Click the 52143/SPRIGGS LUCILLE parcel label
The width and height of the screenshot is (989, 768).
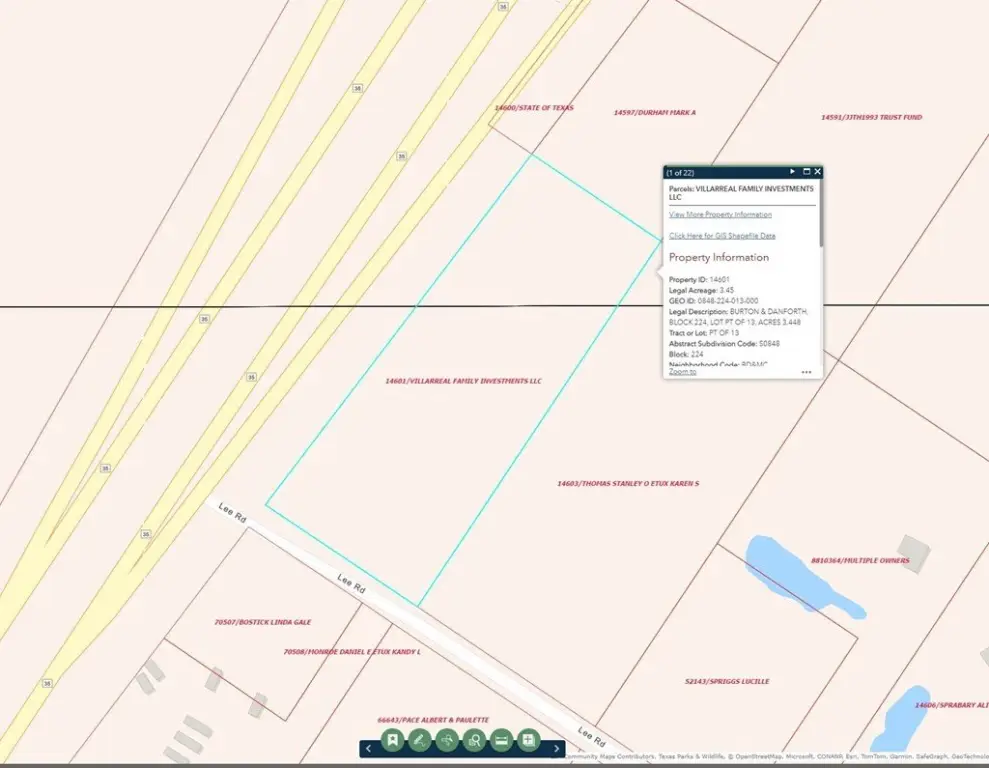click(x=727, y=682)
